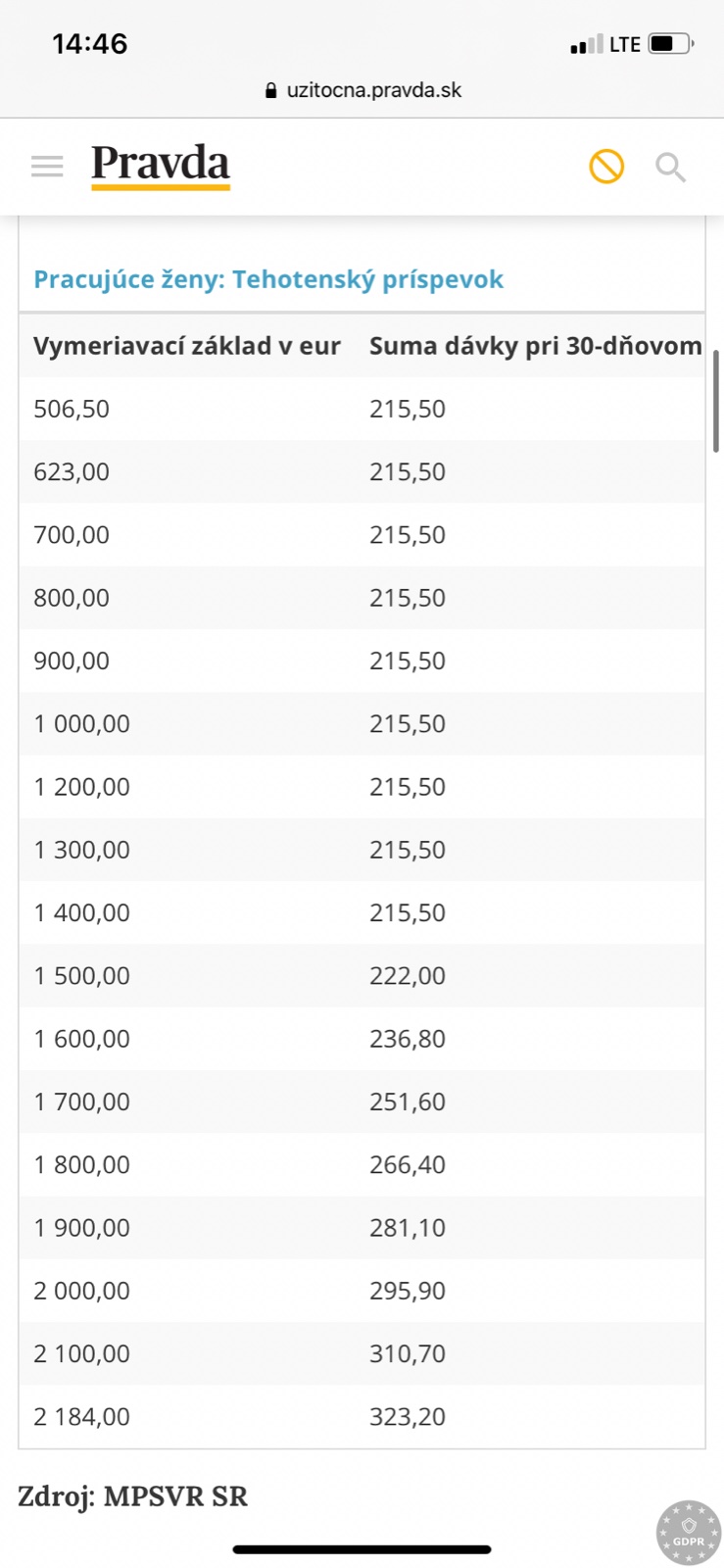Open the search magnifier icon
This screenshot has height=1568, width=724.
(670, 168)
